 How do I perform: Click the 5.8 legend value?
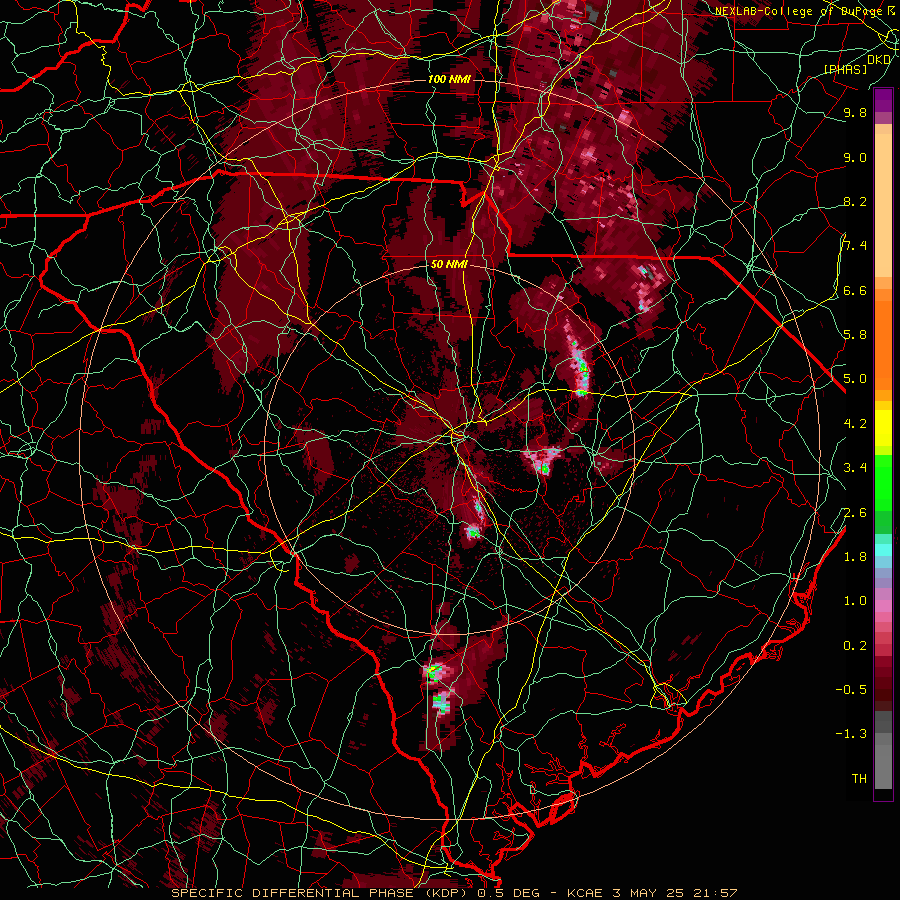(855, 335)
